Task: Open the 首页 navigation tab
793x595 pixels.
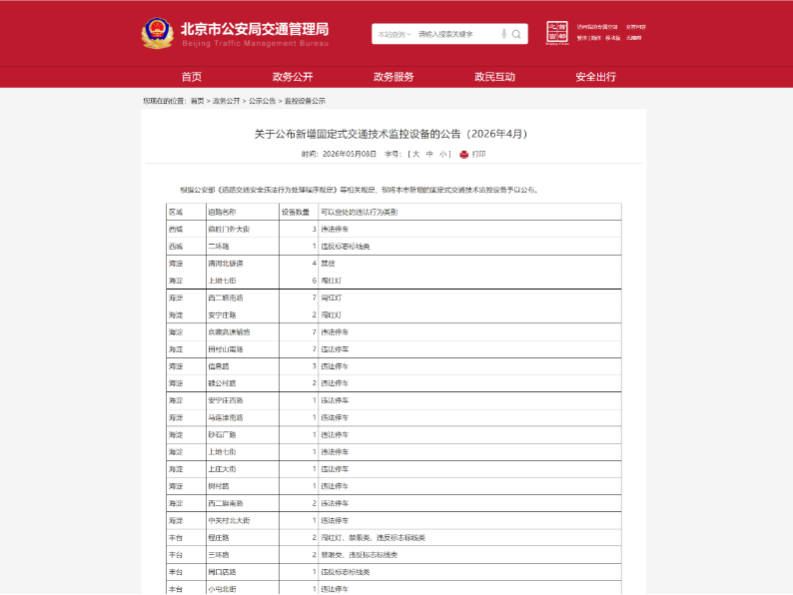Action: click(192, 77)
